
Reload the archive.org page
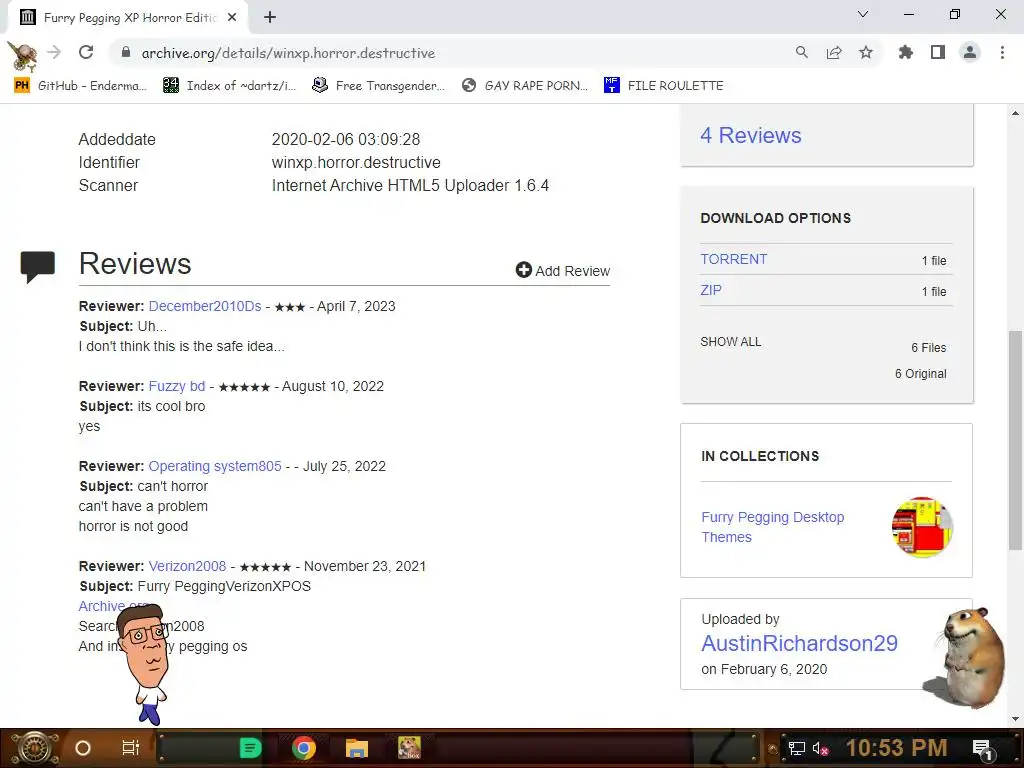click(x=86, y=52)
